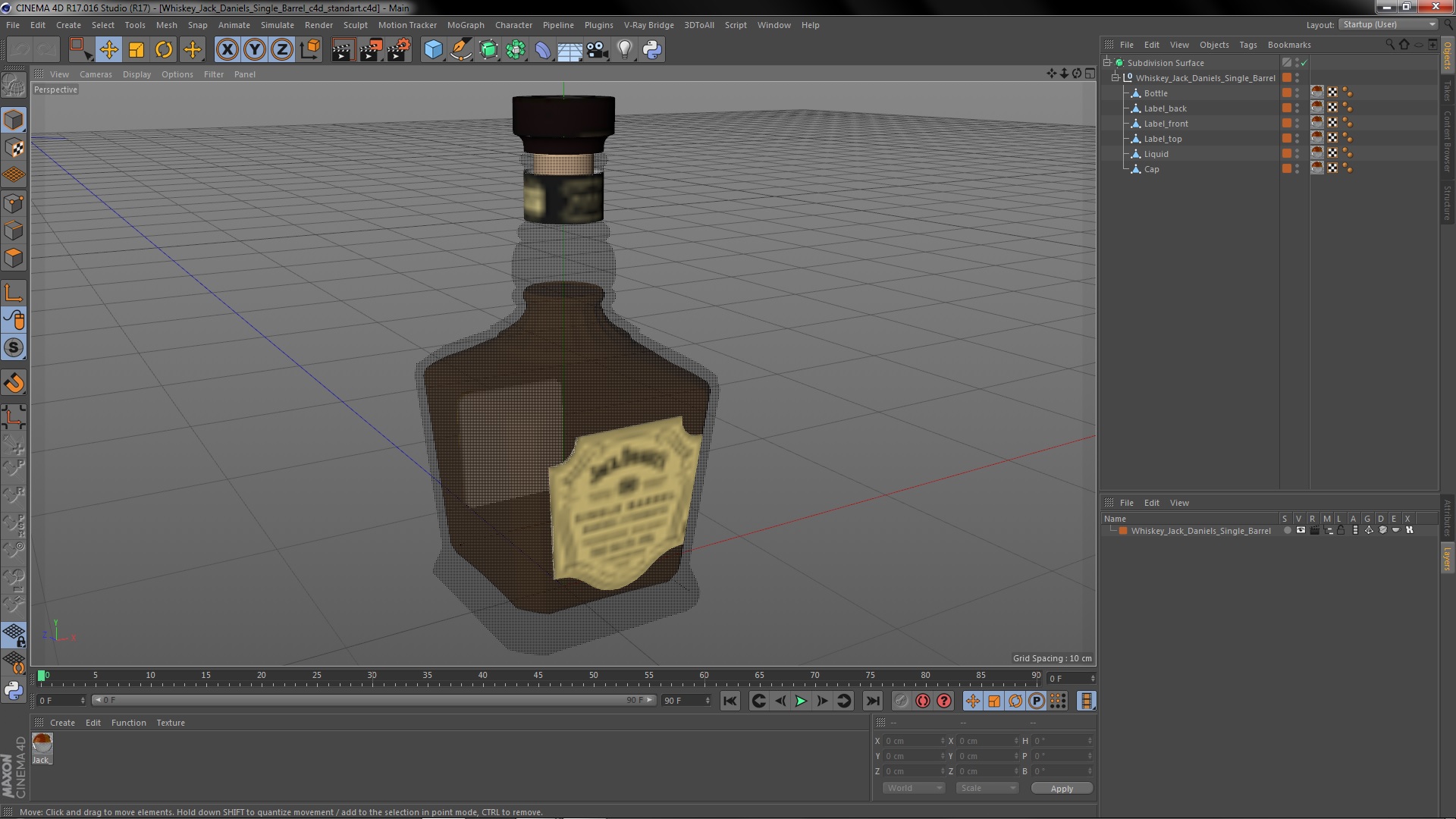The width and height of the screenshot is (1456, 819).
Task: Switch to Polygons mode
Action: point(14,258)
